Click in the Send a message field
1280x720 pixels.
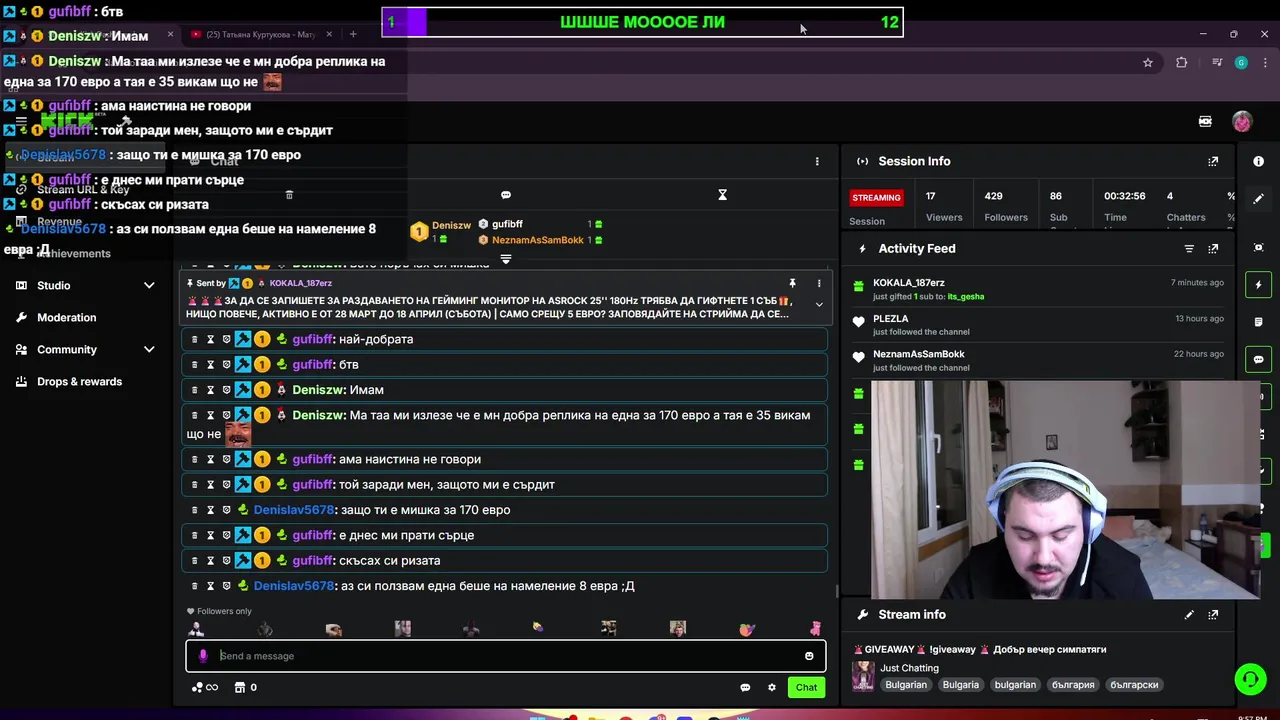click(x=505, y=656)
